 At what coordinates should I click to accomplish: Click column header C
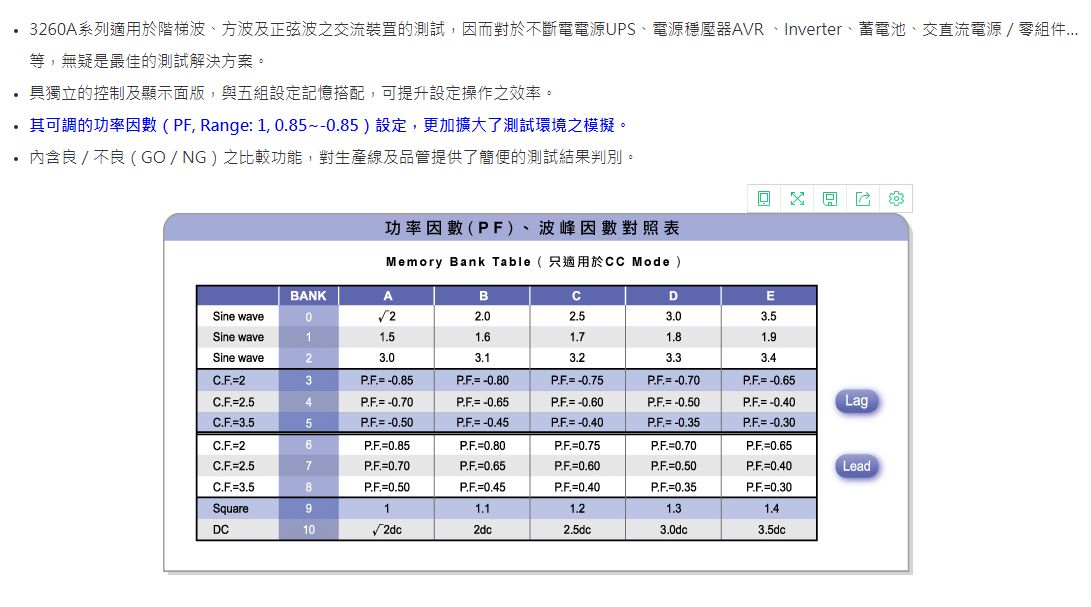(577, 296)
